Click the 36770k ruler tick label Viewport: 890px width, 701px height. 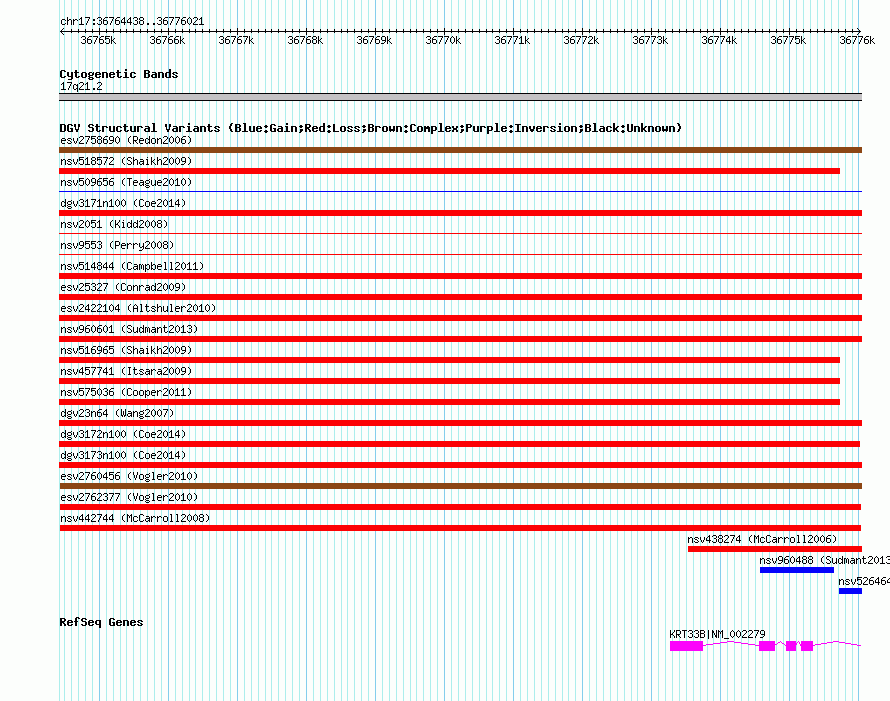click(x=443, y=40)
